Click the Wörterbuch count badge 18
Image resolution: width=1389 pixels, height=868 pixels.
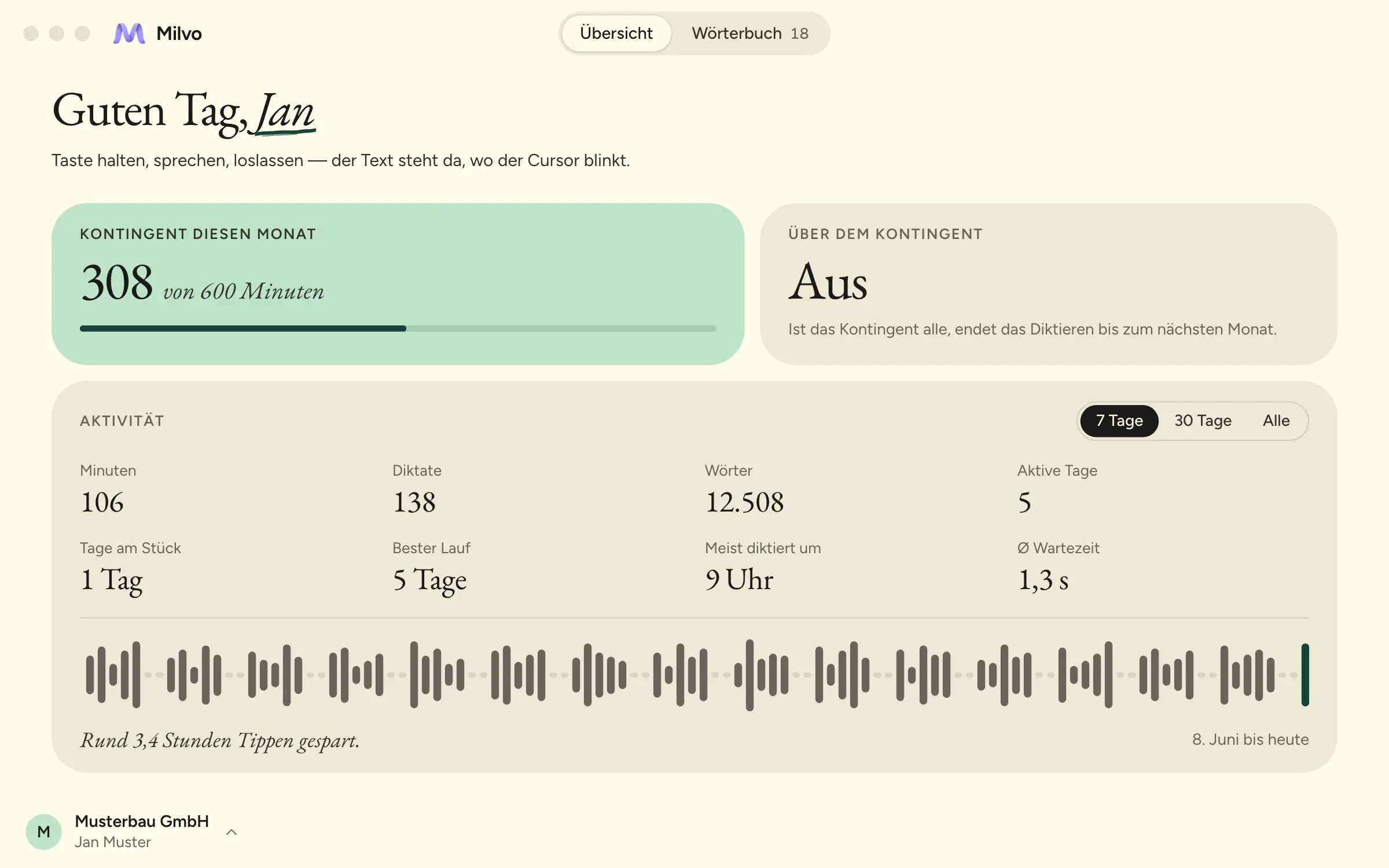[x=799, y=34]
